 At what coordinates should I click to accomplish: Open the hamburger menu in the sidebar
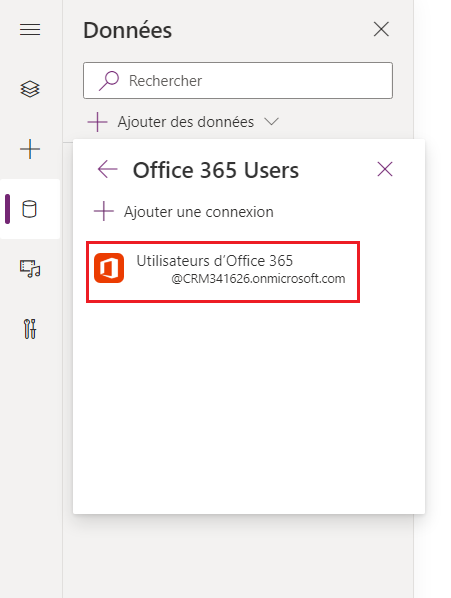30,29
